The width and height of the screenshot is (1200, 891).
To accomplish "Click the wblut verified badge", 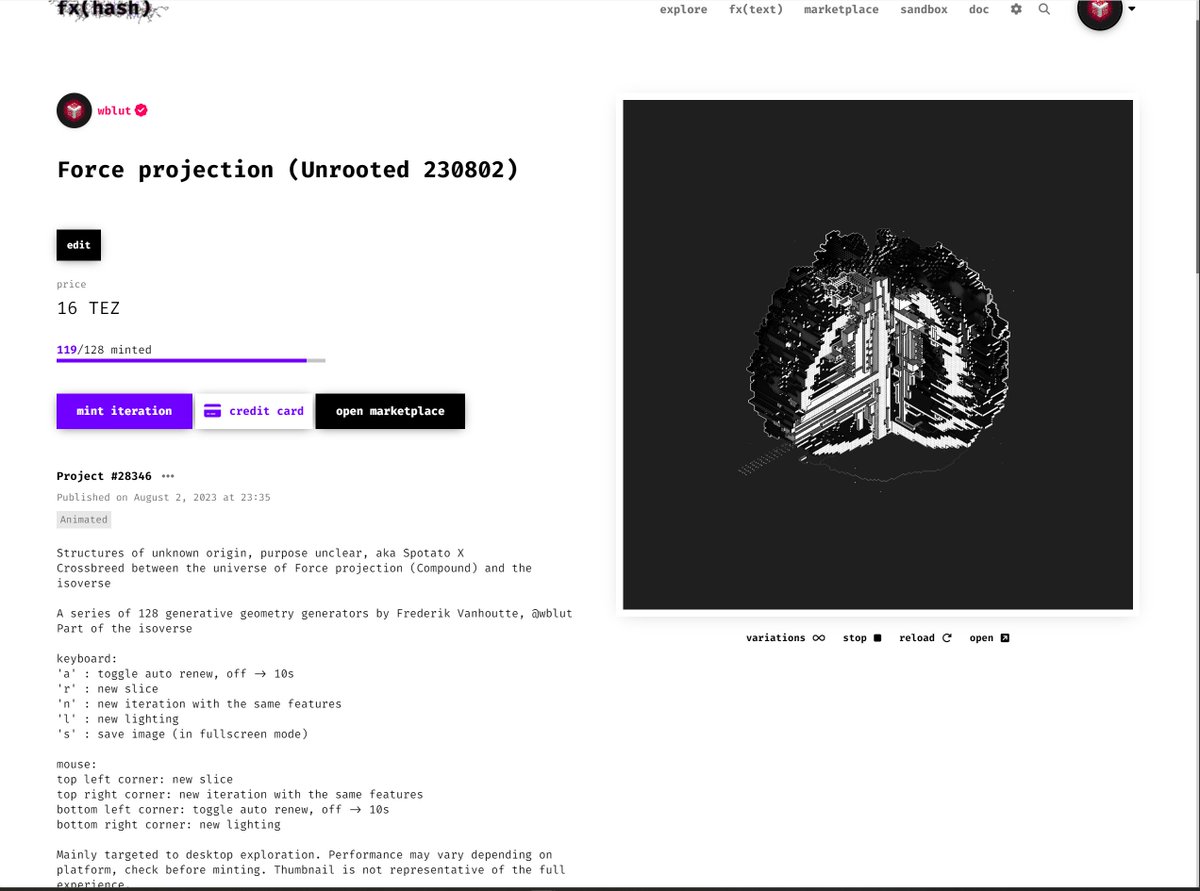I will coord(141,110).
